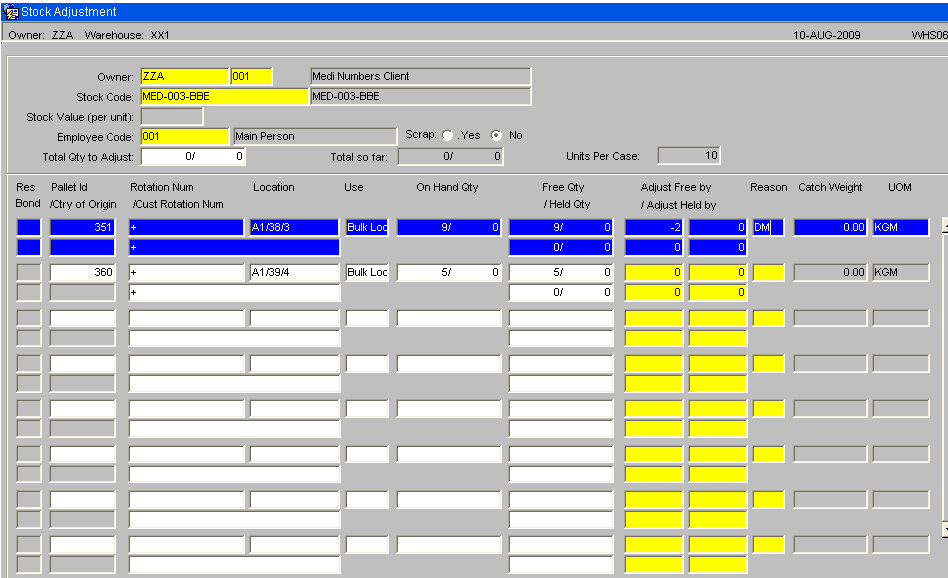Click On Hand Qty for pallet 351
This screenshot has width=948, height=578.
tap(449, 227)
